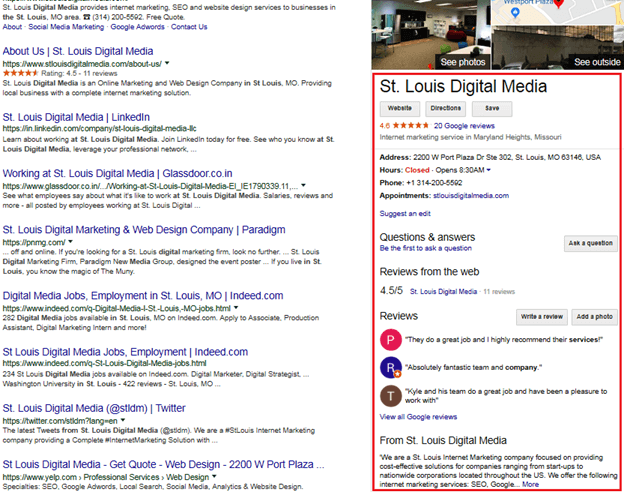Click the Add a photo button
Screen dimensions: 624x492
click(x=594, y=316)
